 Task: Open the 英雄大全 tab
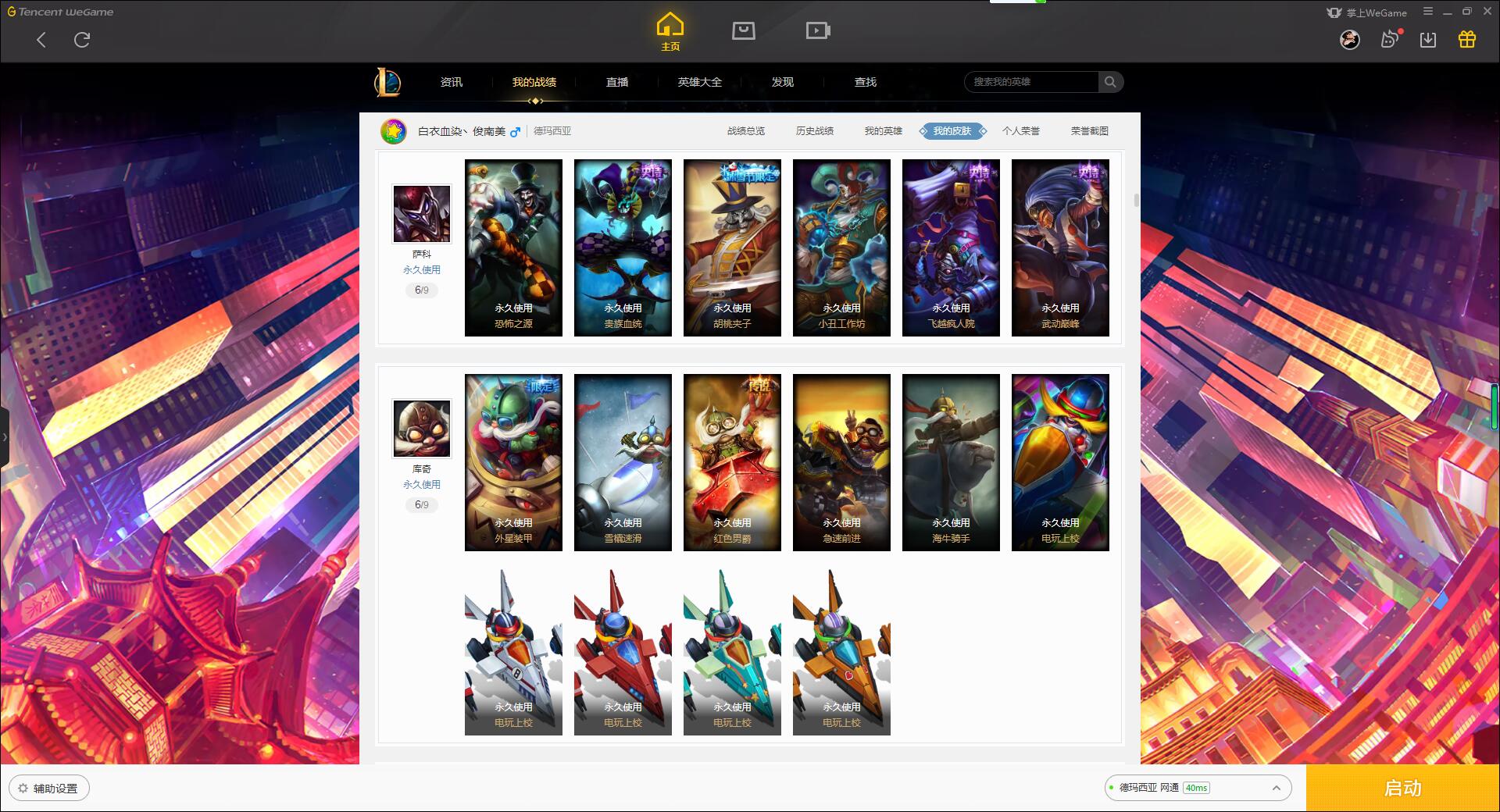click(x=700, y=82)
